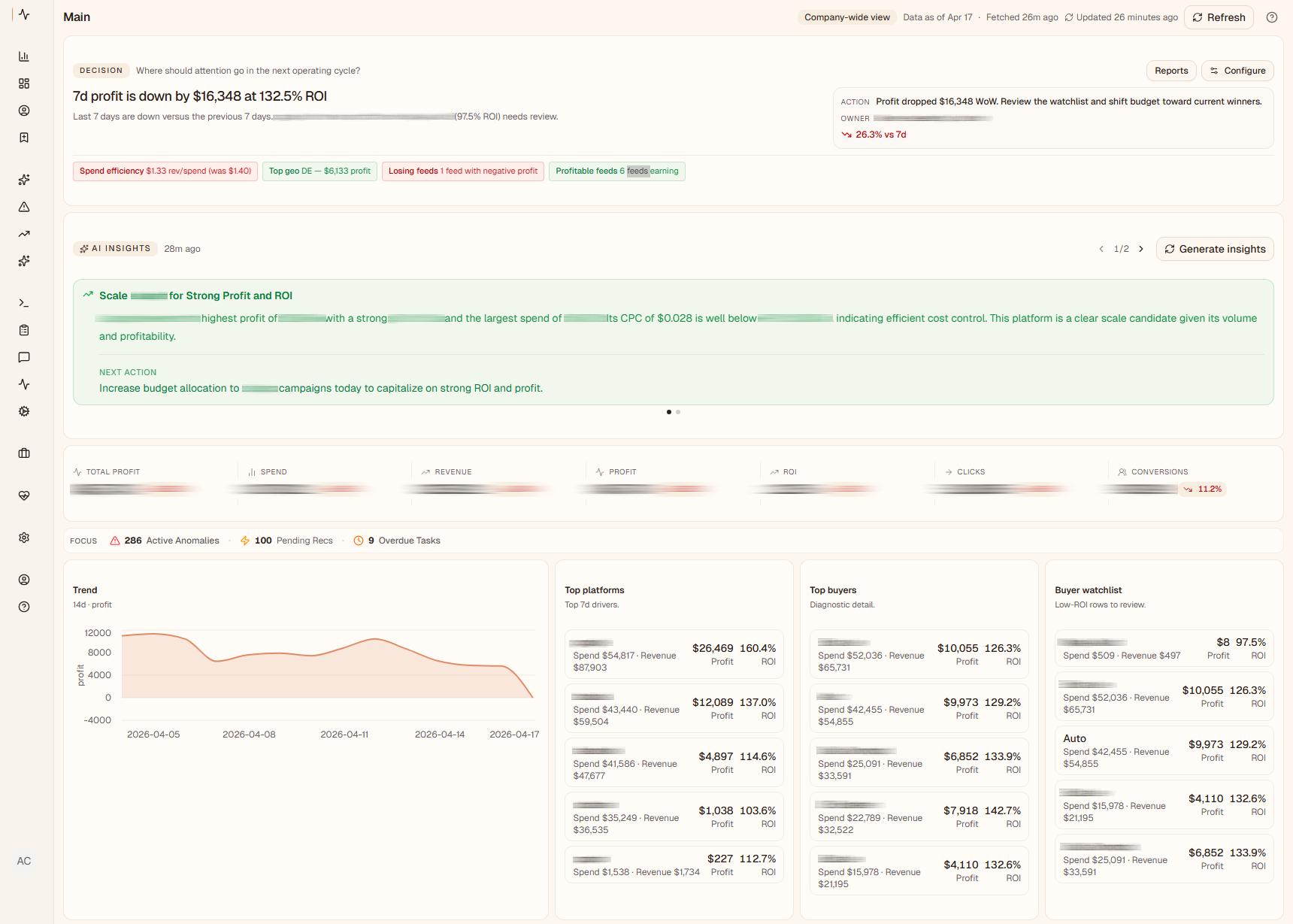Open the Configure button
1293x924 pixels.
point(1237,71)
